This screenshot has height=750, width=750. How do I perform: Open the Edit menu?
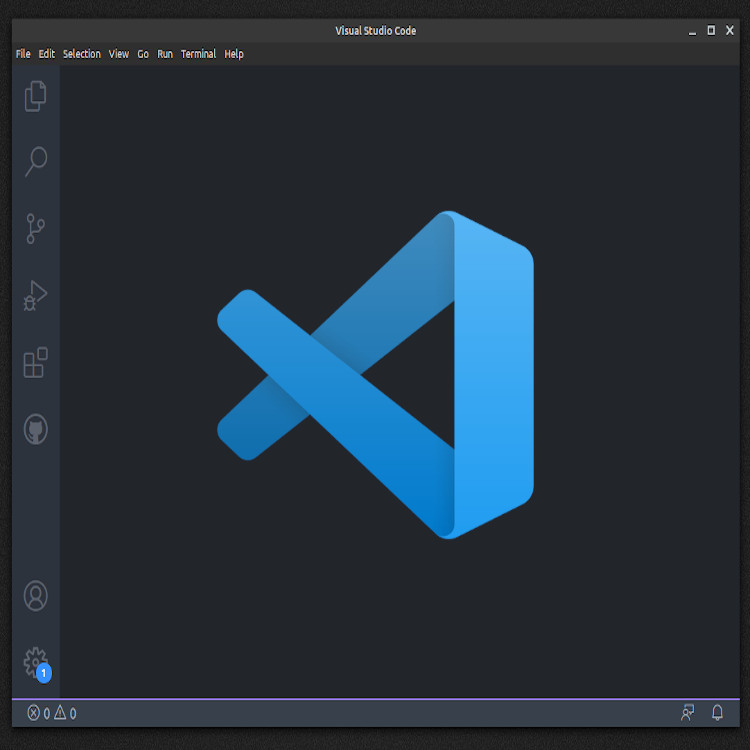(x=47, y=54)
